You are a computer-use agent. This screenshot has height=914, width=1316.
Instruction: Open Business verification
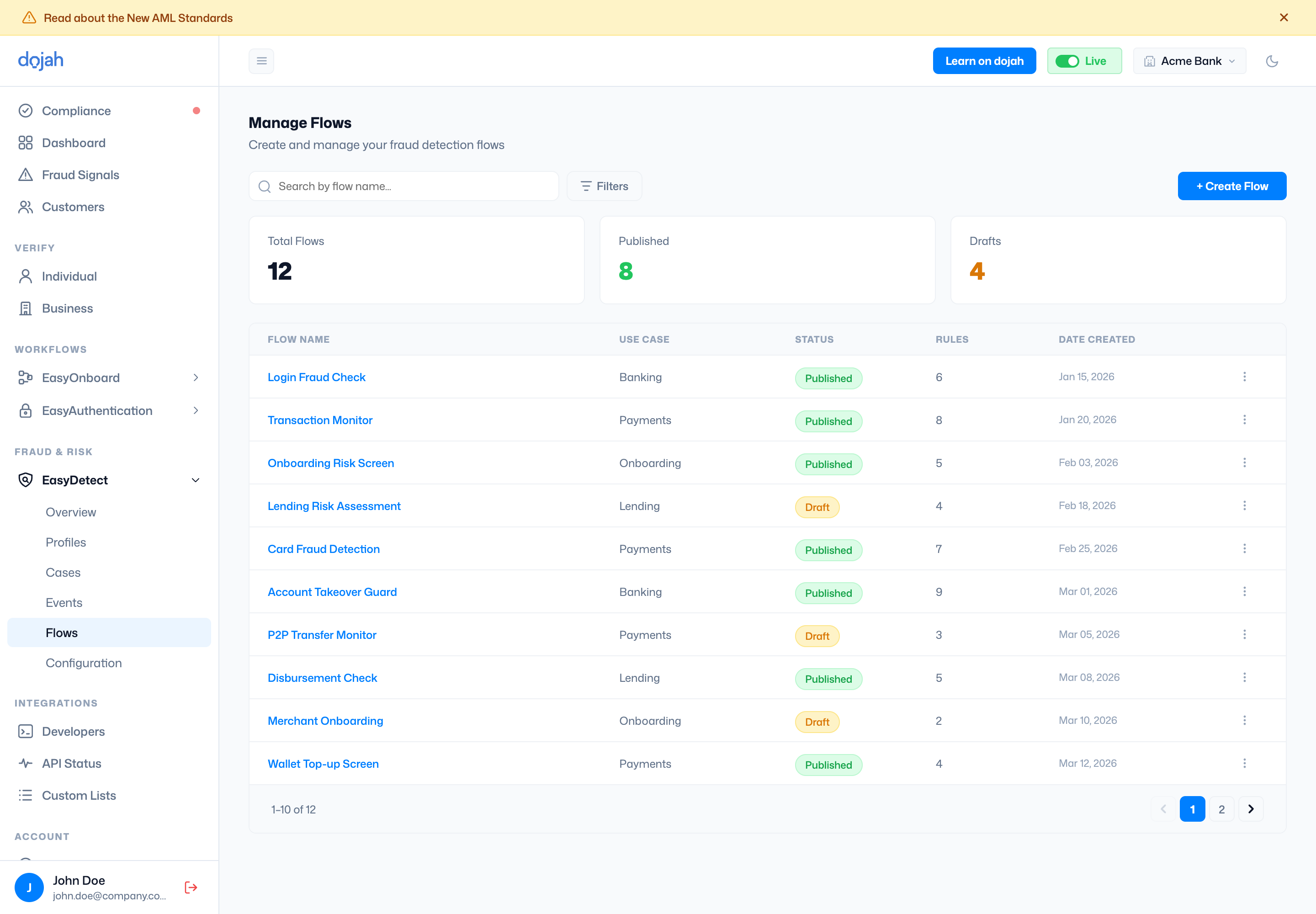(x=109, y=308)
